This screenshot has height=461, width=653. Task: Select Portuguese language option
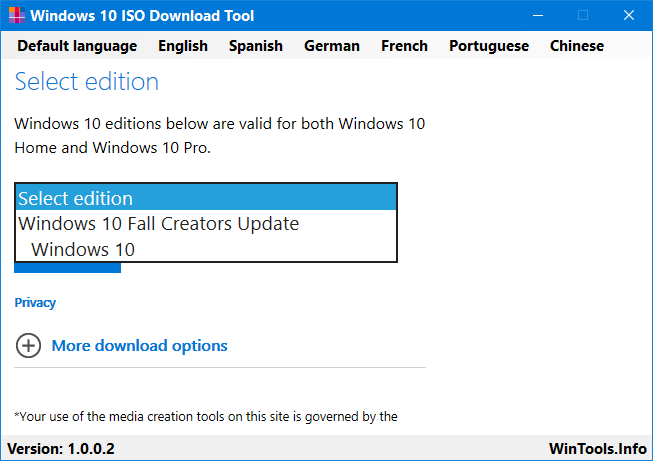[489, 46]
